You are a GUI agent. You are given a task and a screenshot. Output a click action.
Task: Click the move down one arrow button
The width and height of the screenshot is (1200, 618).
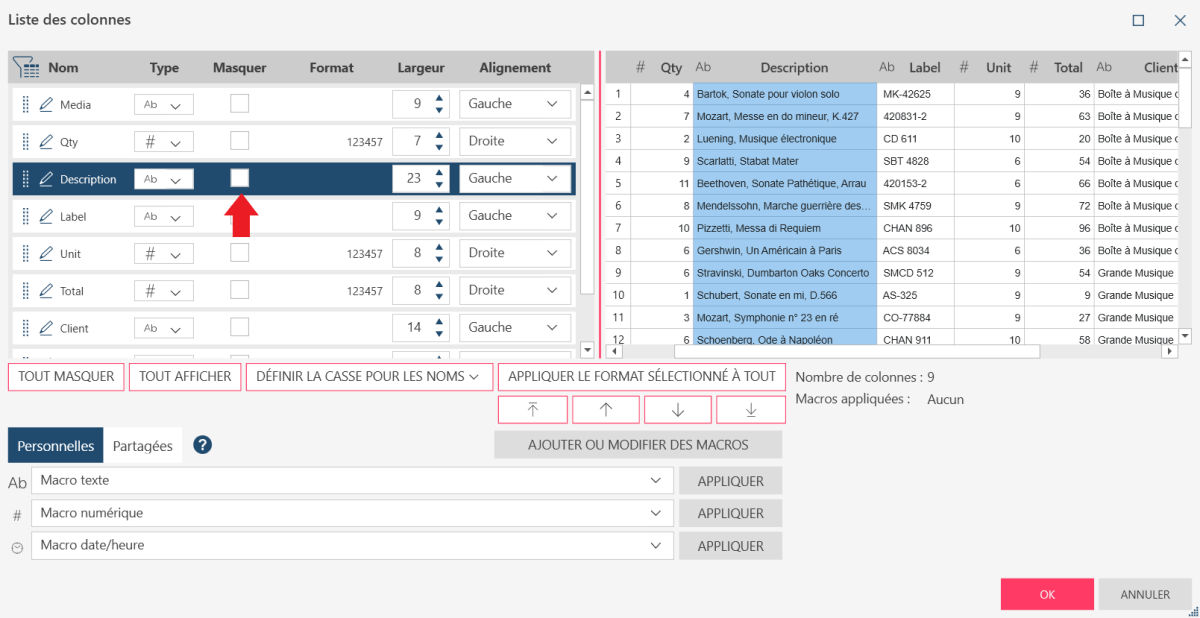pyautogui.click(x=678, y=410)
